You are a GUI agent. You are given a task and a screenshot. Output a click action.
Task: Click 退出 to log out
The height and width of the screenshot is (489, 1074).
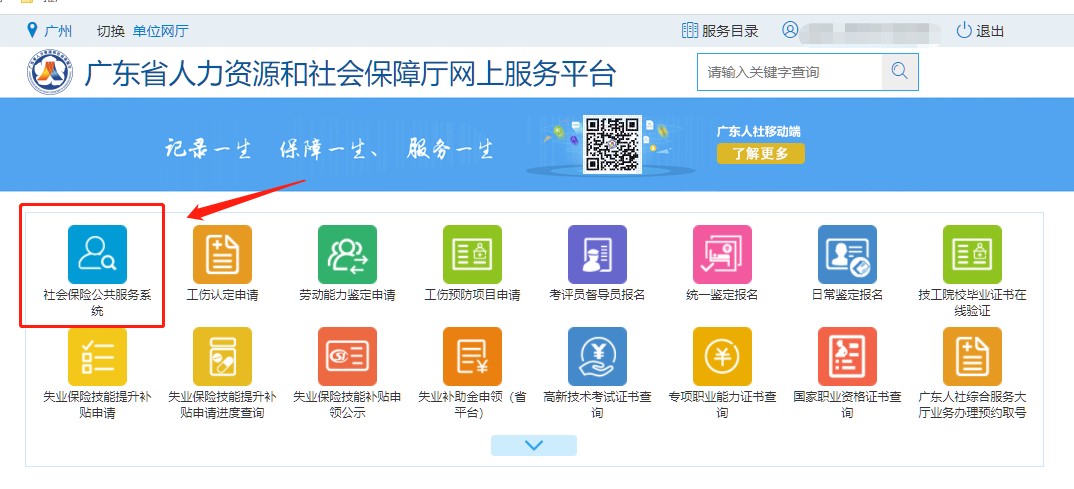[990, 31]
